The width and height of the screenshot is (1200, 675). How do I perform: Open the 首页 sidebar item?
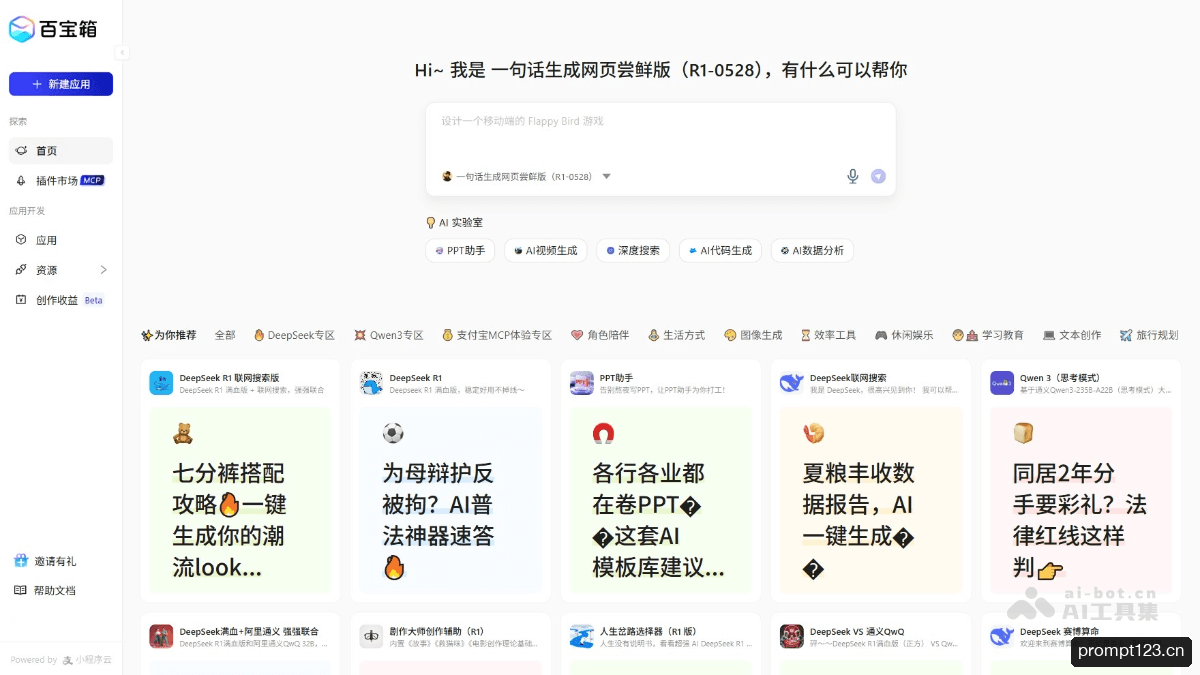[61, 150]
